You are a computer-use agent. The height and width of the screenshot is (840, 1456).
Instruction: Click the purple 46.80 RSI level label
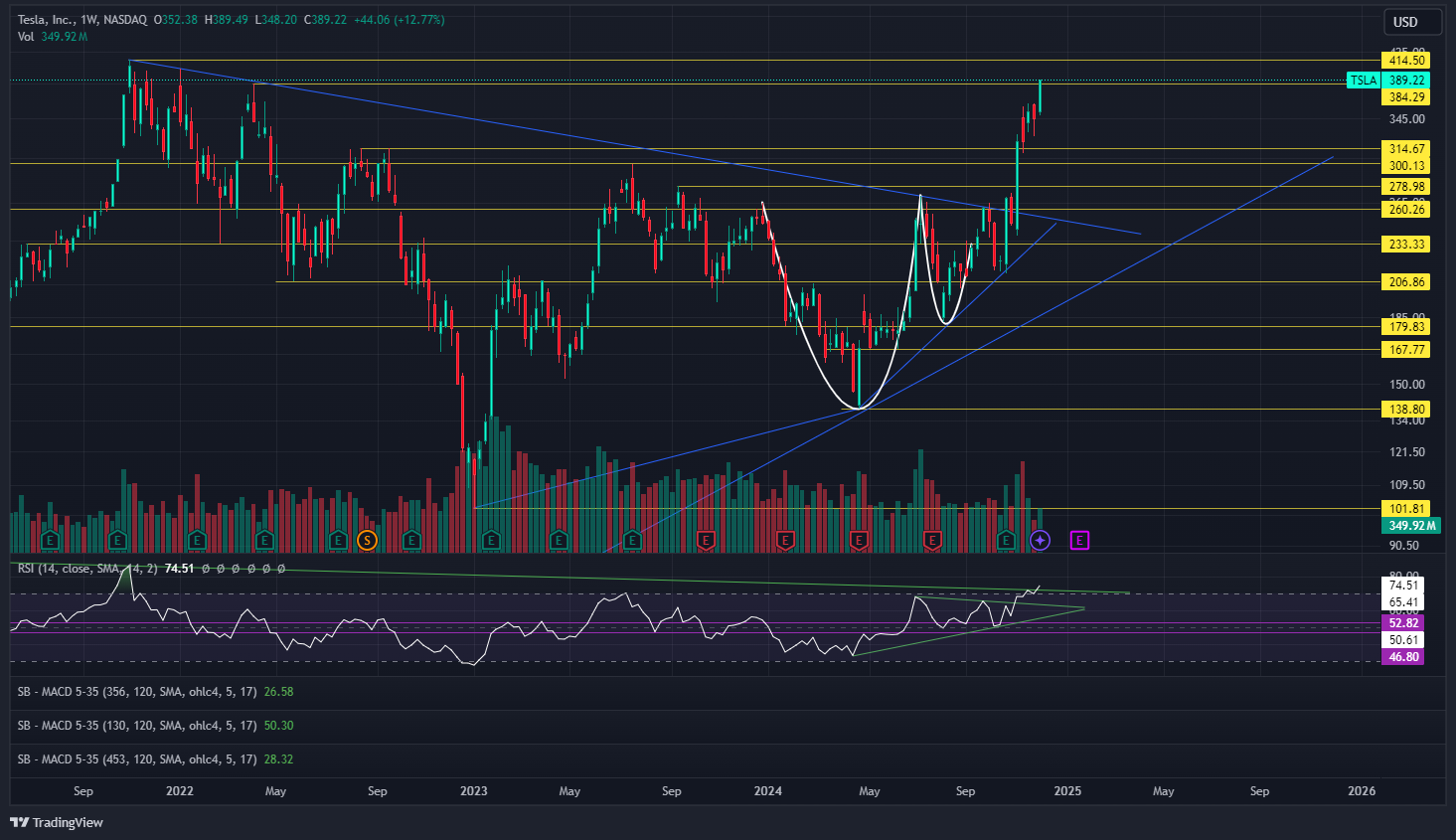coord(1403,657)
